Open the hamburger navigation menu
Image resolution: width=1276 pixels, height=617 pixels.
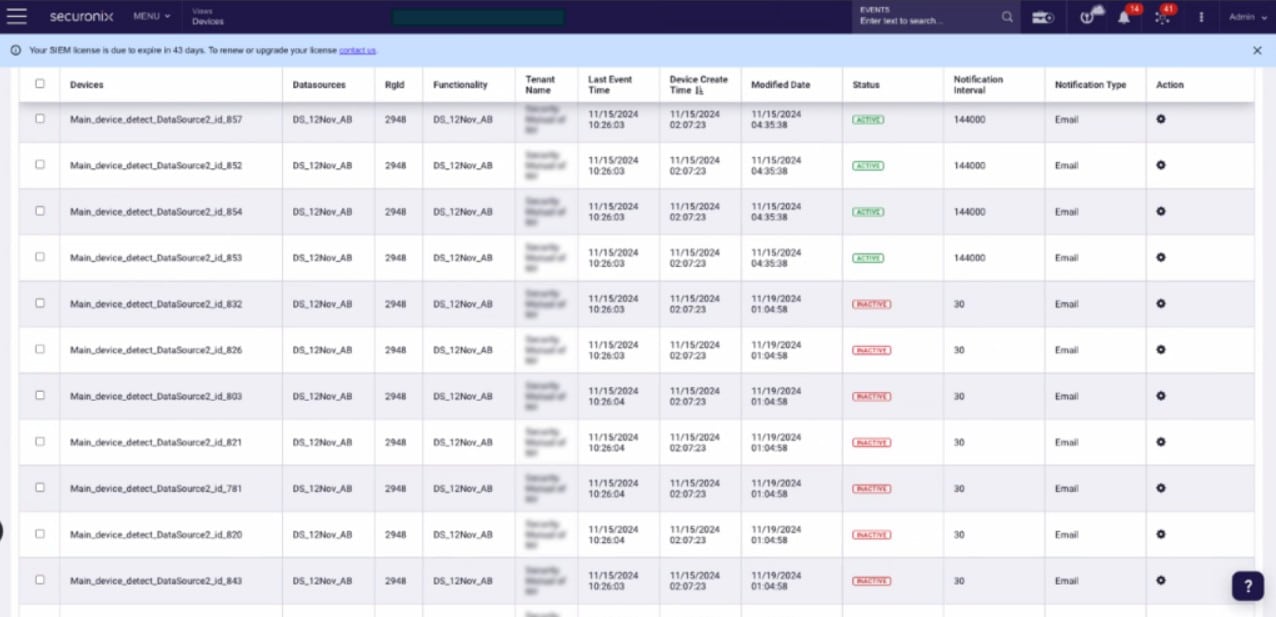17,16
